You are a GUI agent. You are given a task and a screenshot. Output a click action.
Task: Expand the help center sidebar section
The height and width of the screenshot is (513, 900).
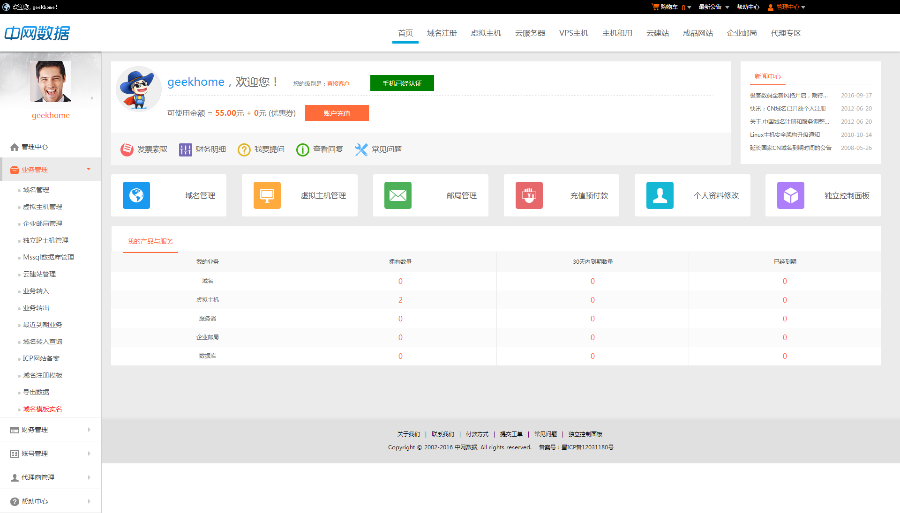50,501
